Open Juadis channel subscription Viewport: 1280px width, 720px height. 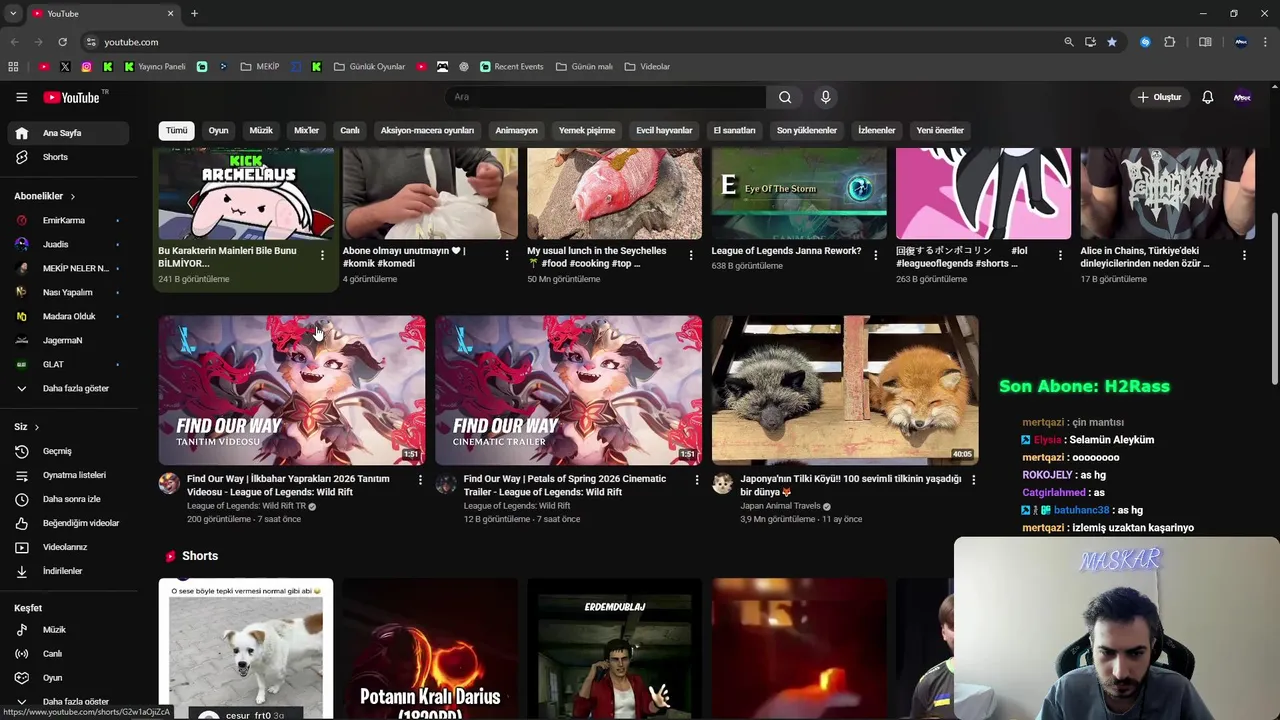coord(68,244)
